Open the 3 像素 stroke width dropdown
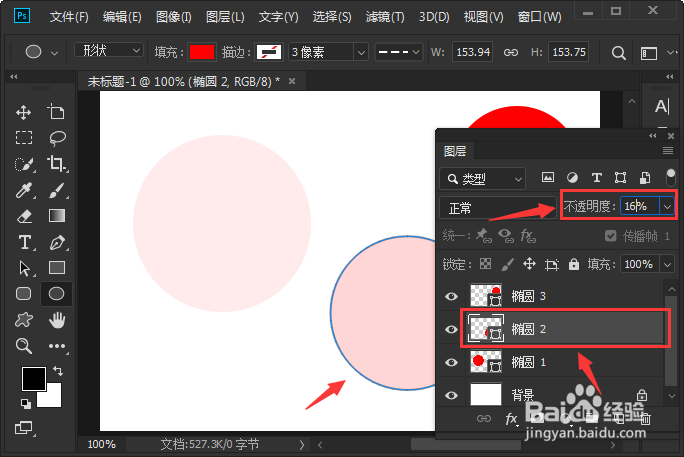The height and width of the screenshot is (457, 684). (x=361, y=53)
